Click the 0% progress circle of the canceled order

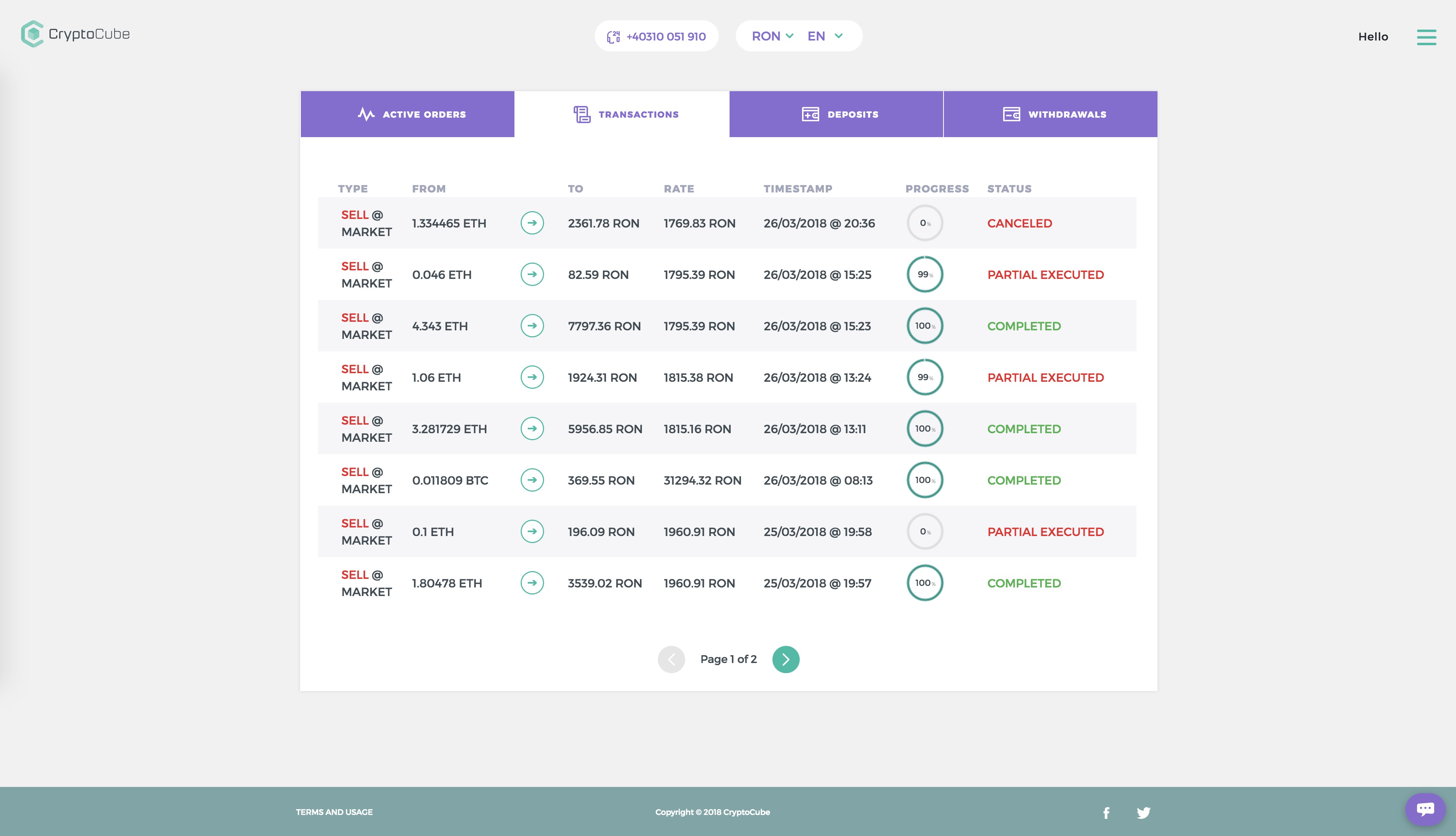[925, 223]
